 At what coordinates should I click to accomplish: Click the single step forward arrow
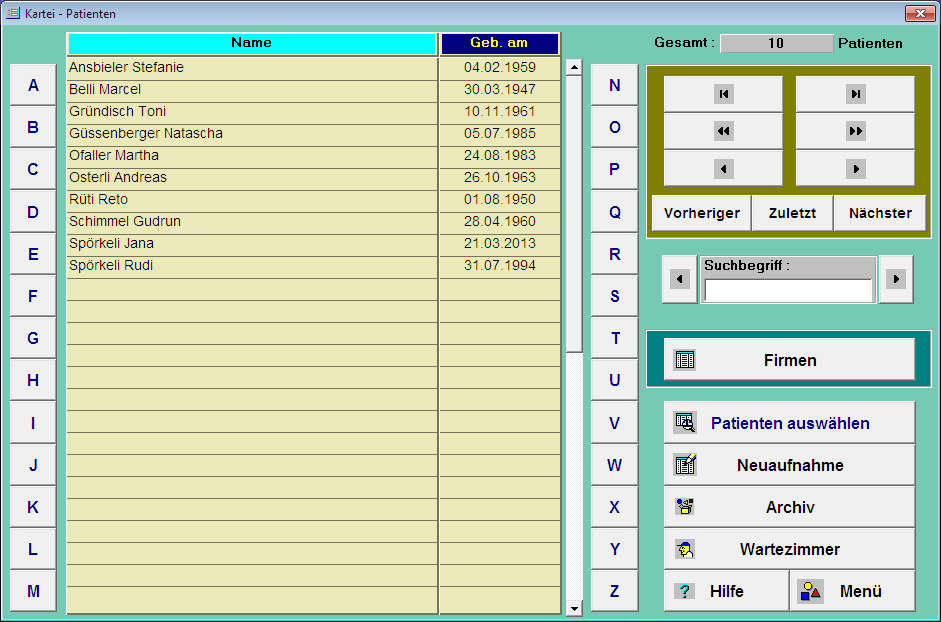pos(855,169)
